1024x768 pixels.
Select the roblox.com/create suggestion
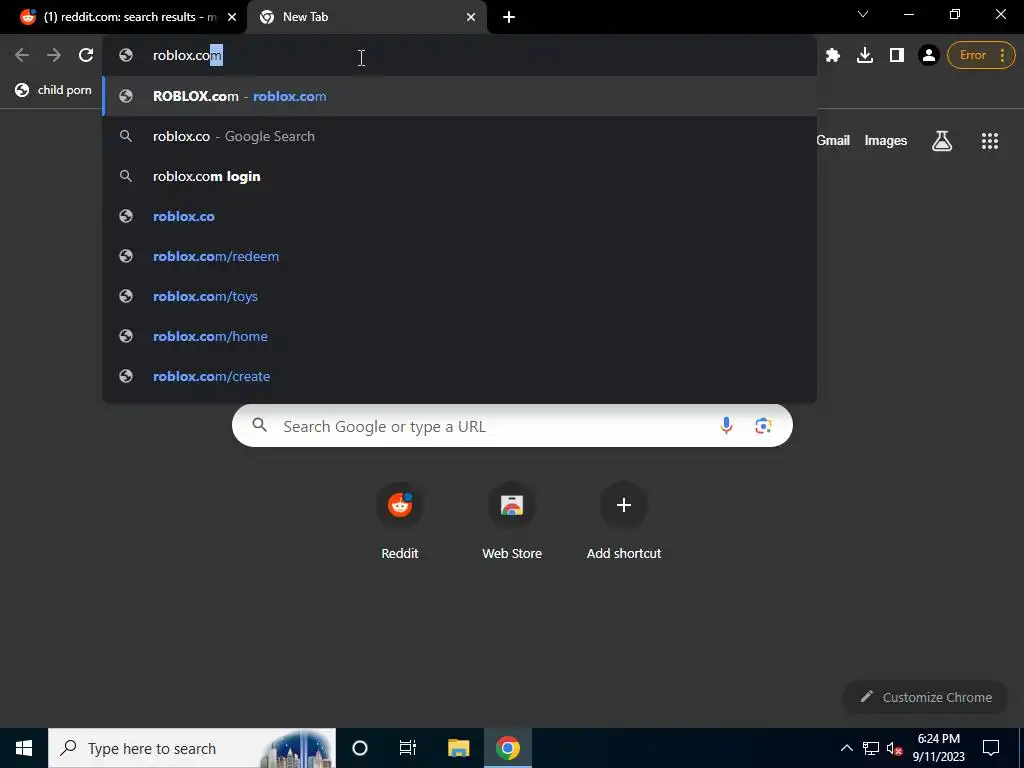459,376
